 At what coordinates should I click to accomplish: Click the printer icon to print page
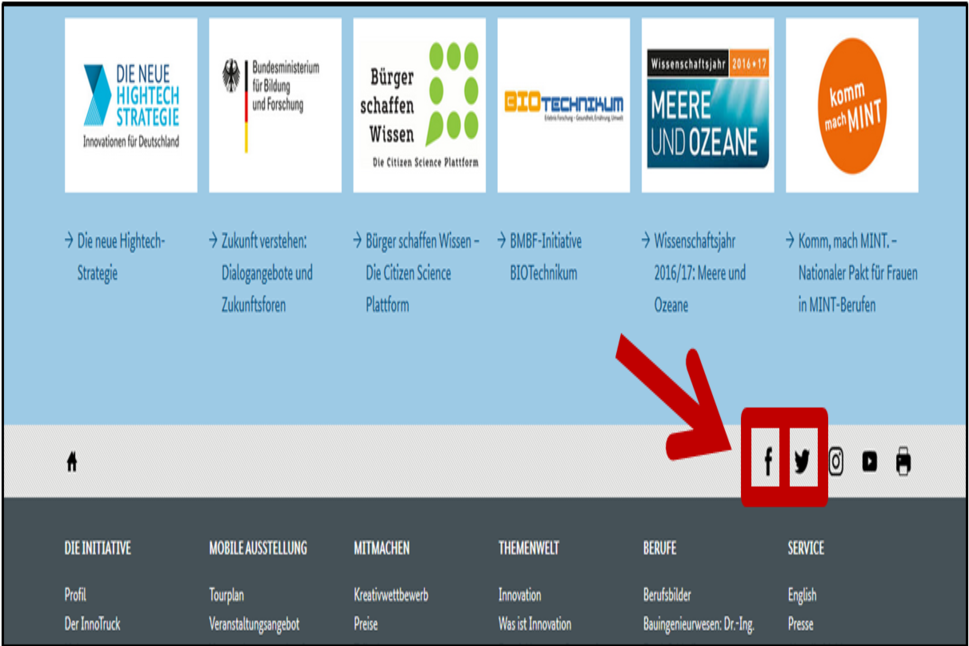point(904,461)
